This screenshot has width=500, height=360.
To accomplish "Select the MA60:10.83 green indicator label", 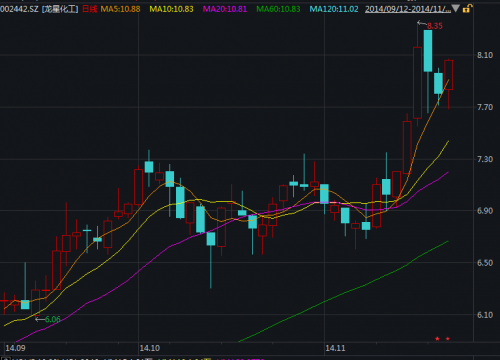I will (278, 9).
